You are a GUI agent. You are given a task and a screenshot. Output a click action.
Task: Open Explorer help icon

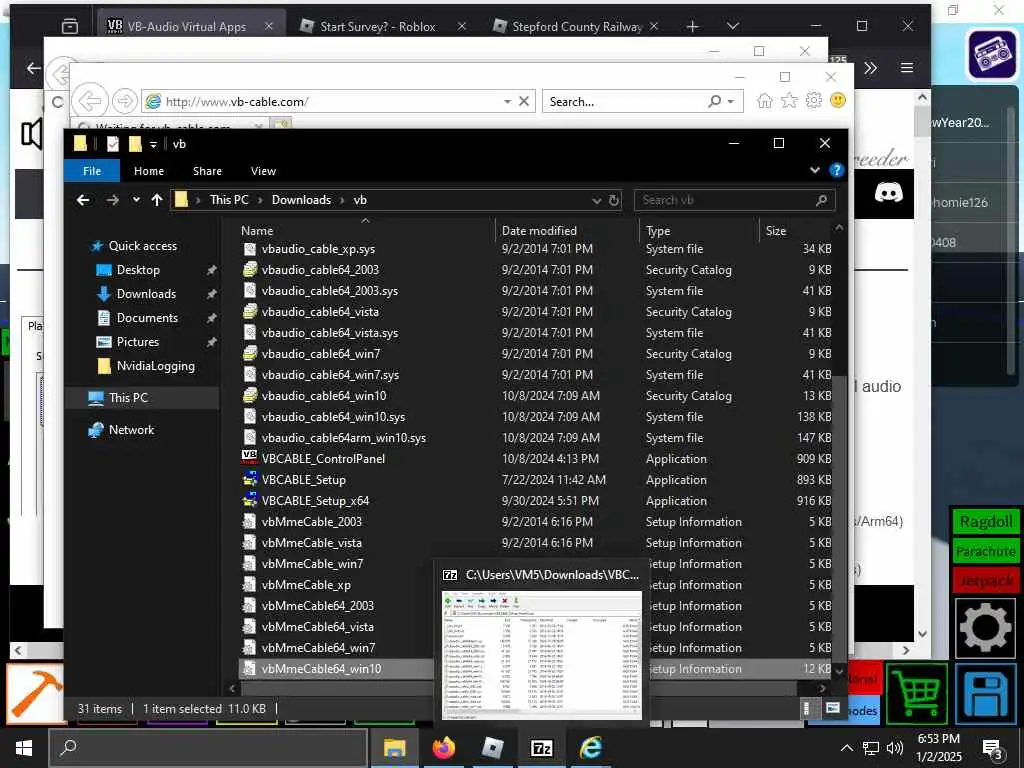[x=836, y=170]
